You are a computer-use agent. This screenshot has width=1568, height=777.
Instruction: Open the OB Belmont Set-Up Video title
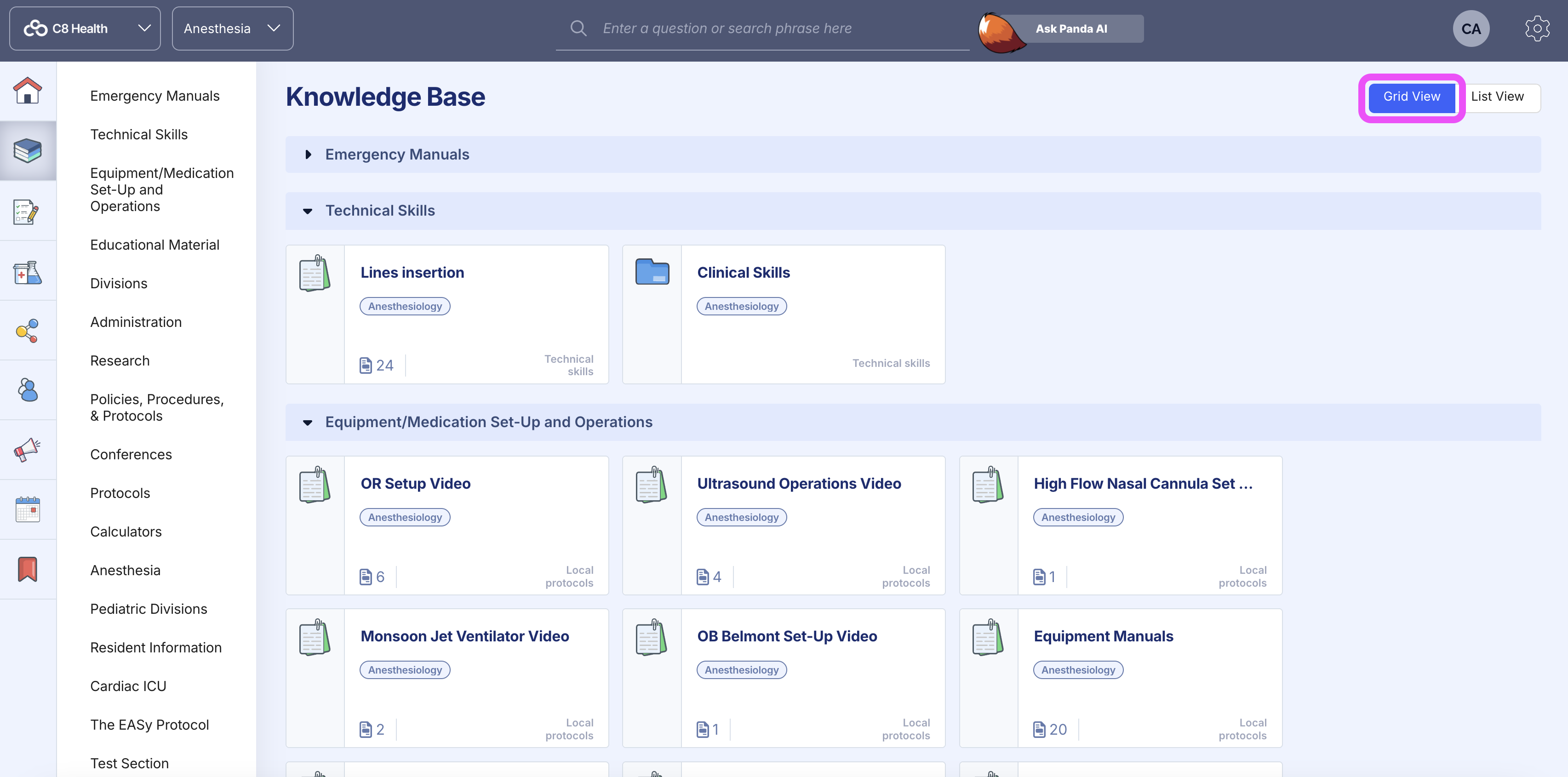787,636
